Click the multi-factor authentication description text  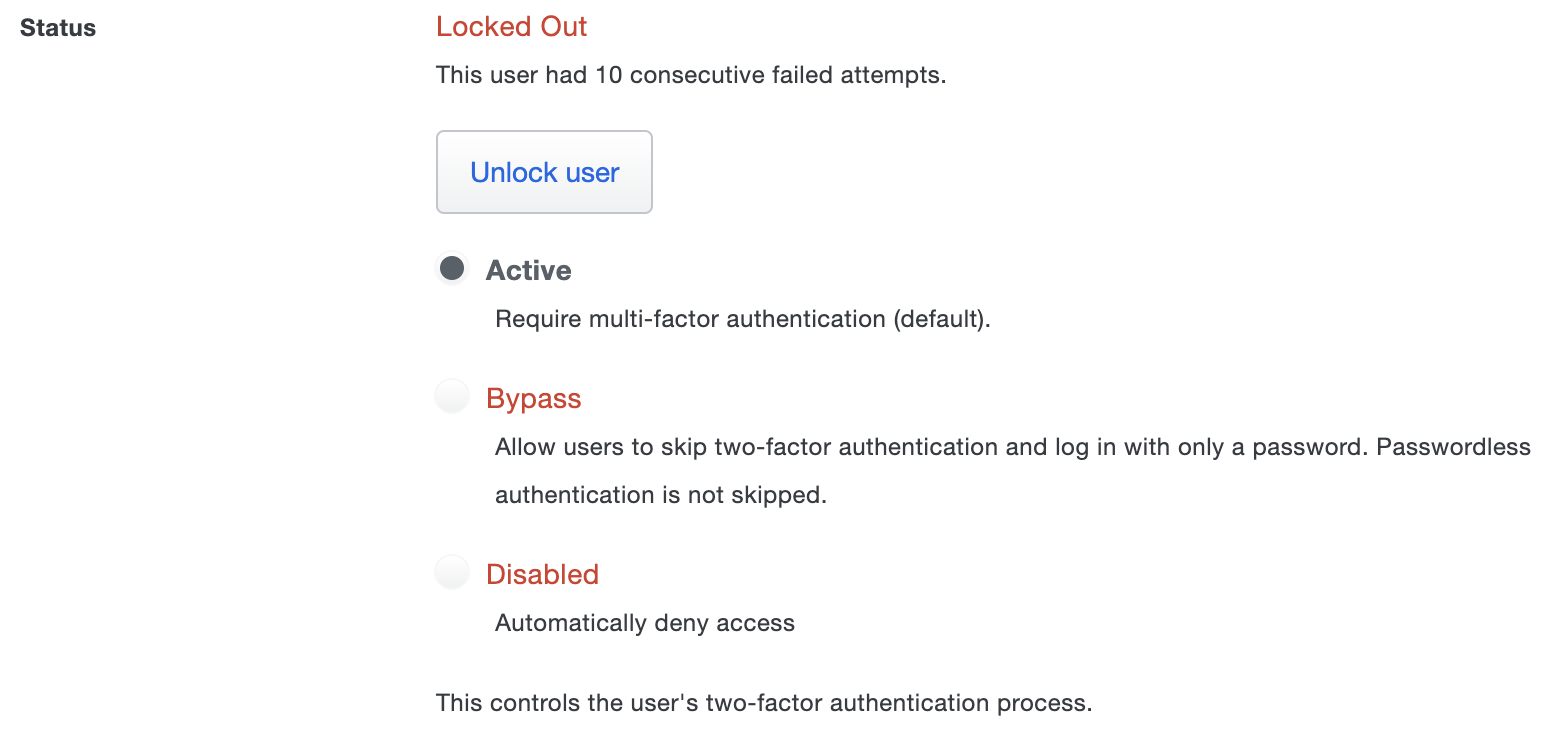click(x=742, y=319)
